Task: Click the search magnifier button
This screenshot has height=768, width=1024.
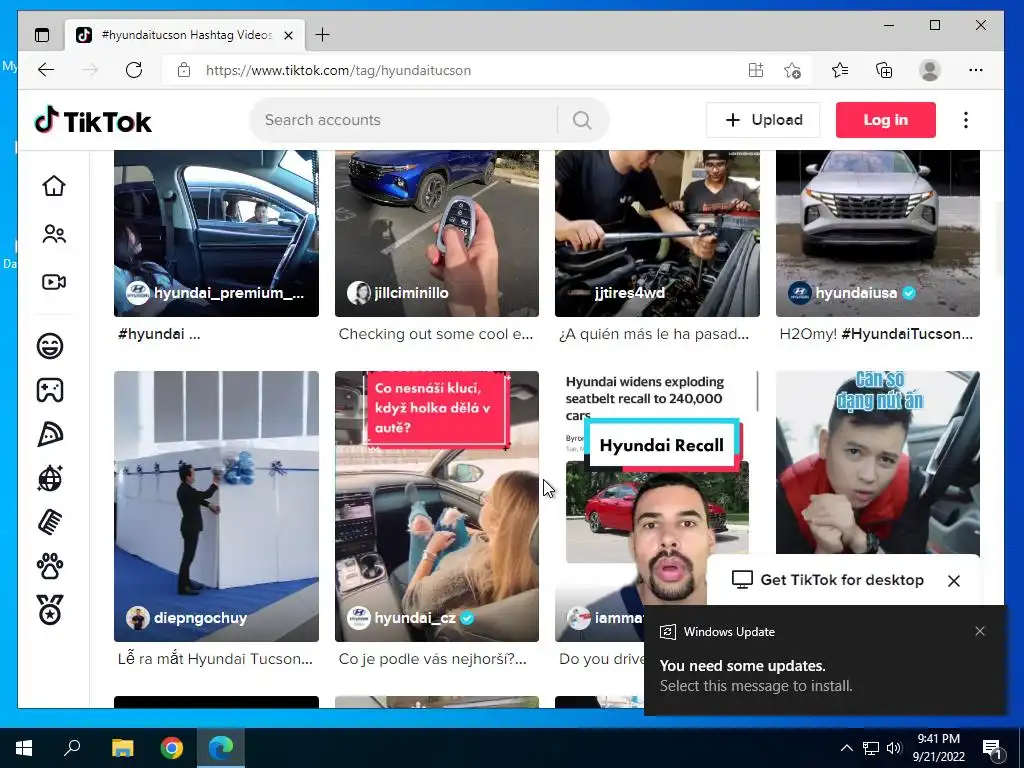Action: pos(582,120)
